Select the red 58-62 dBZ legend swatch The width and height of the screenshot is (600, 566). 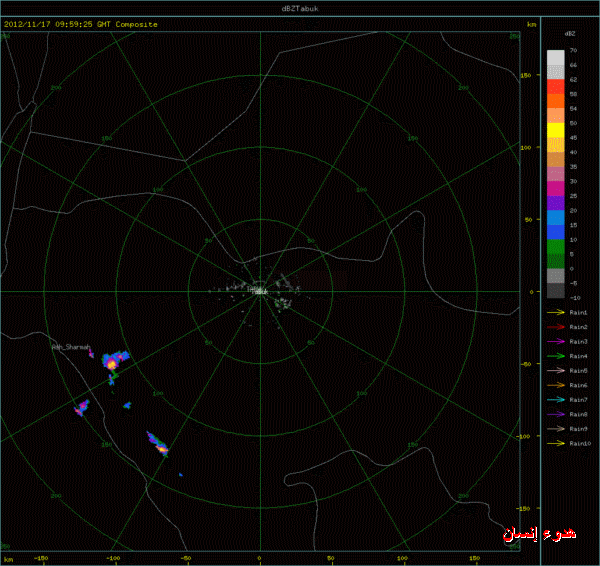pyautogui.click(x=556, y=86)
